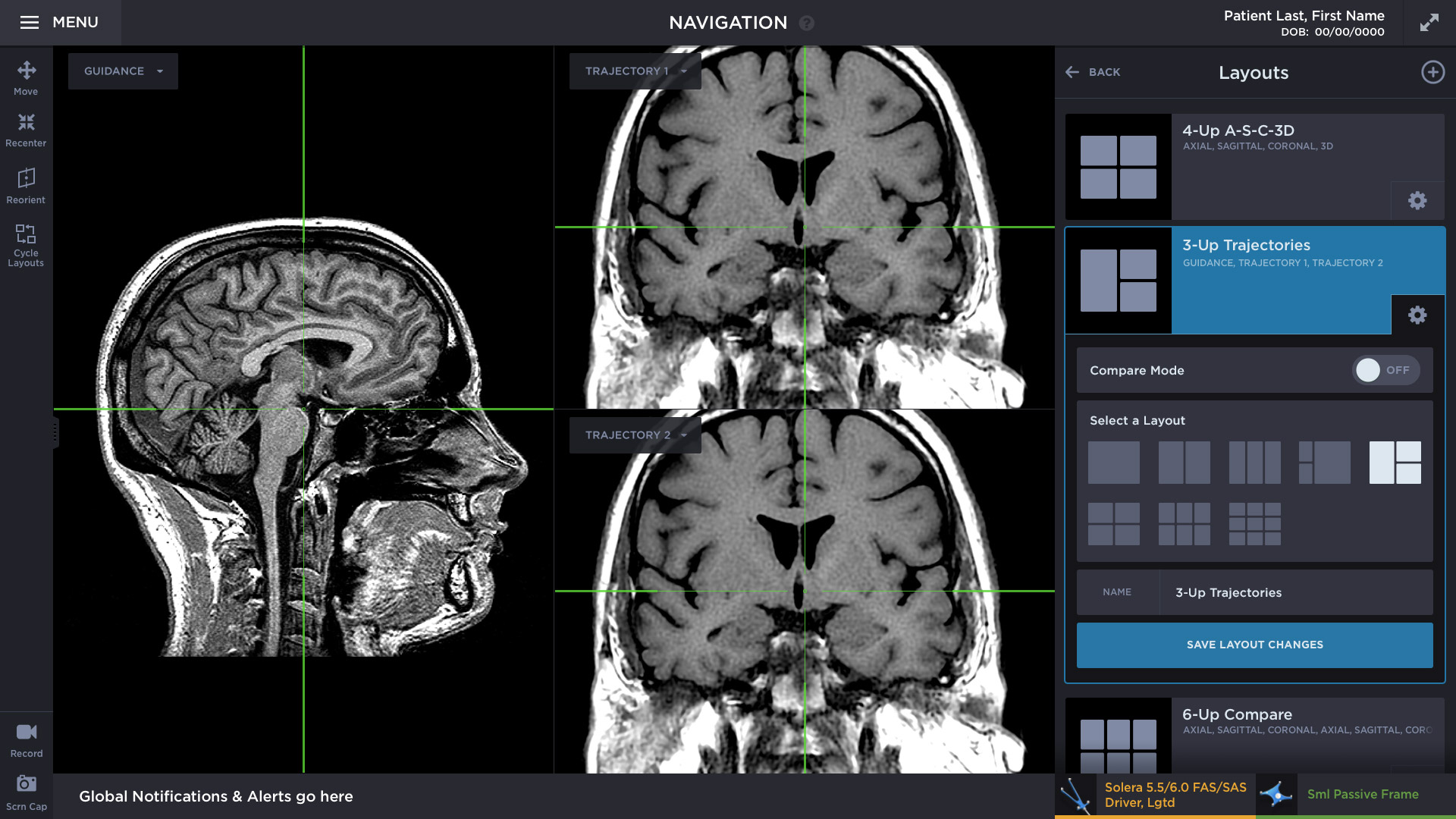The width and height of the screenshot is (1456, 819).
Task: Toggle Compare Mode switch
Action: tap(1385, 370)
